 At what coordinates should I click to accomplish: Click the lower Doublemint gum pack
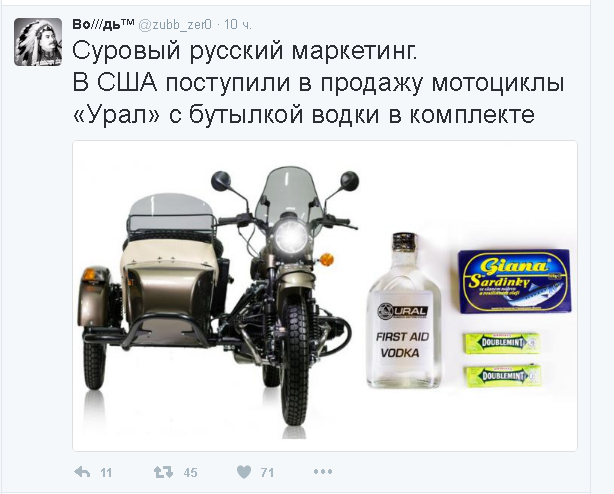click(x=503, y=375)
